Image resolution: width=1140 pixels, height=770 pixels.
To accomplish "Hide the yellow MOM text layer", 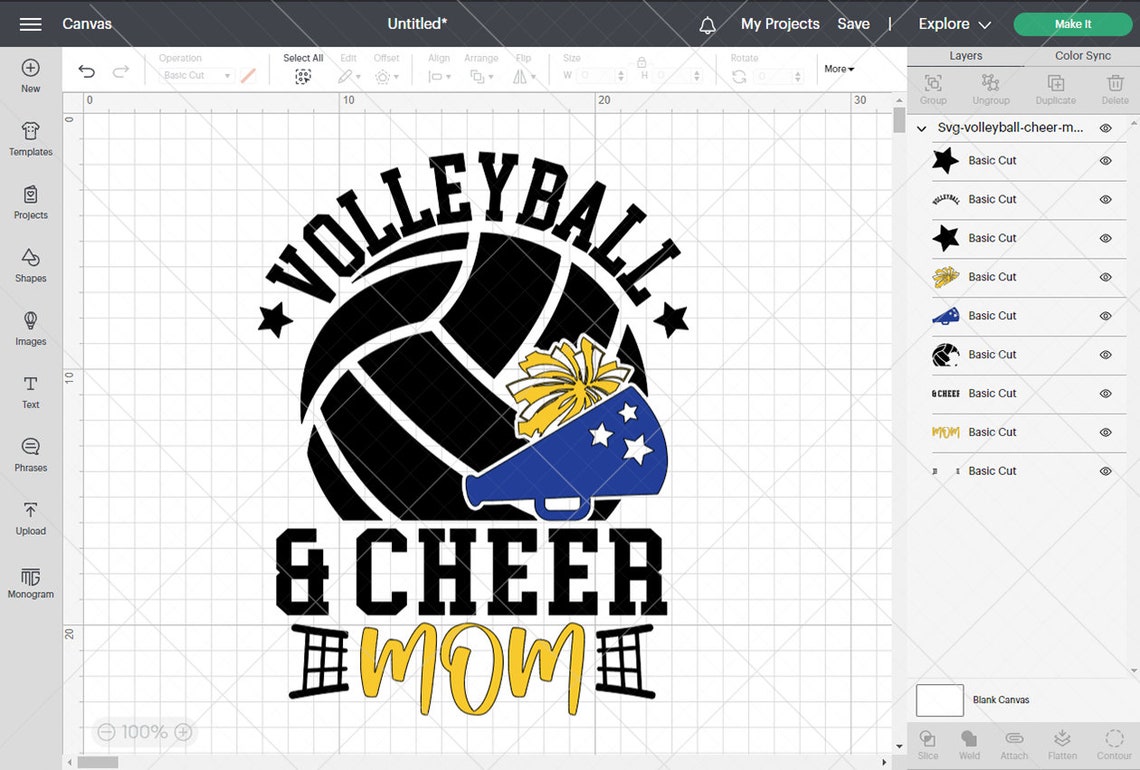I will (x=1105, y=432).
